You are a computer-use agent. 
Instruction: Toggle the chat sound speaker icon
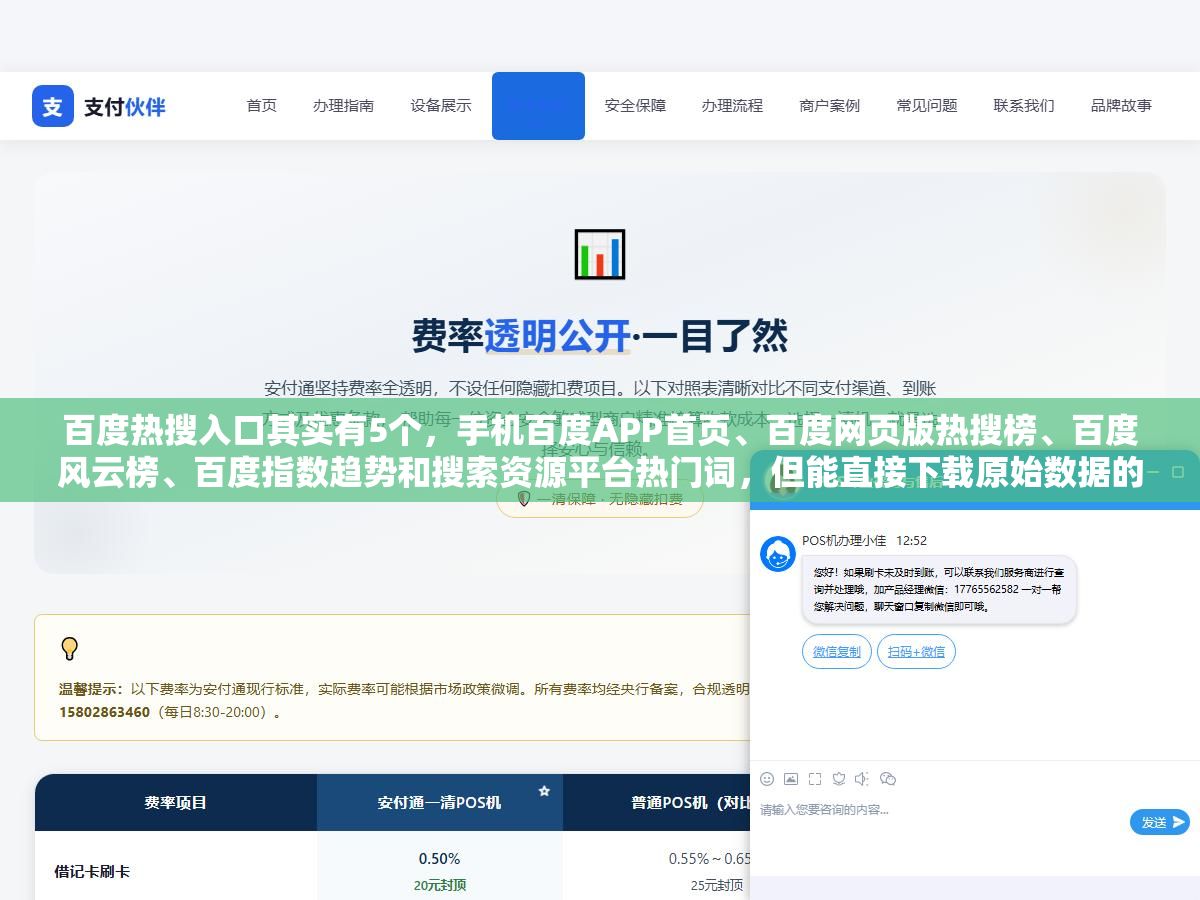tap(863, 778)
